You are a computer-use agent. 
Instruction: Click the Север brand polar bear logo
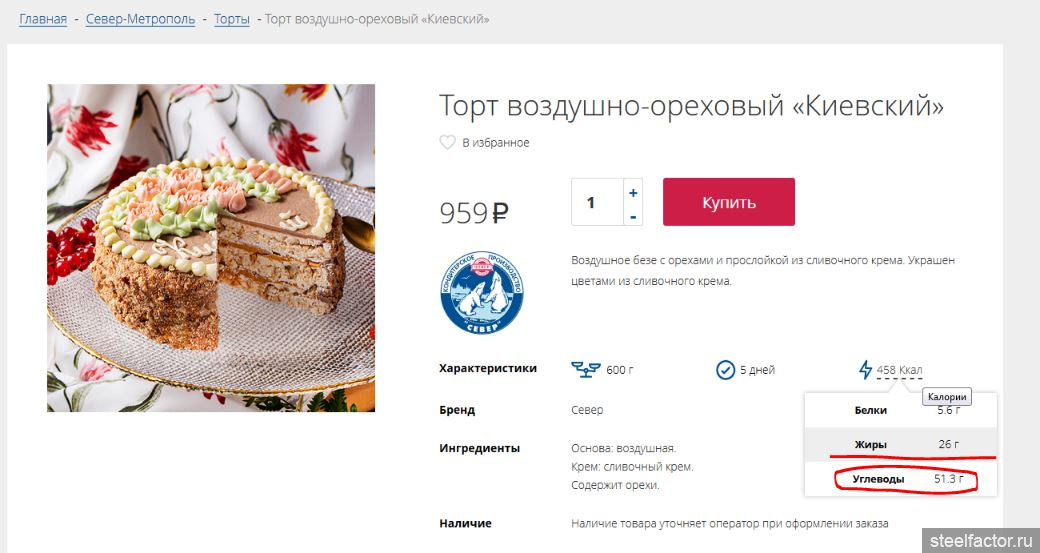pyautogui.click(x=482, y=292)
